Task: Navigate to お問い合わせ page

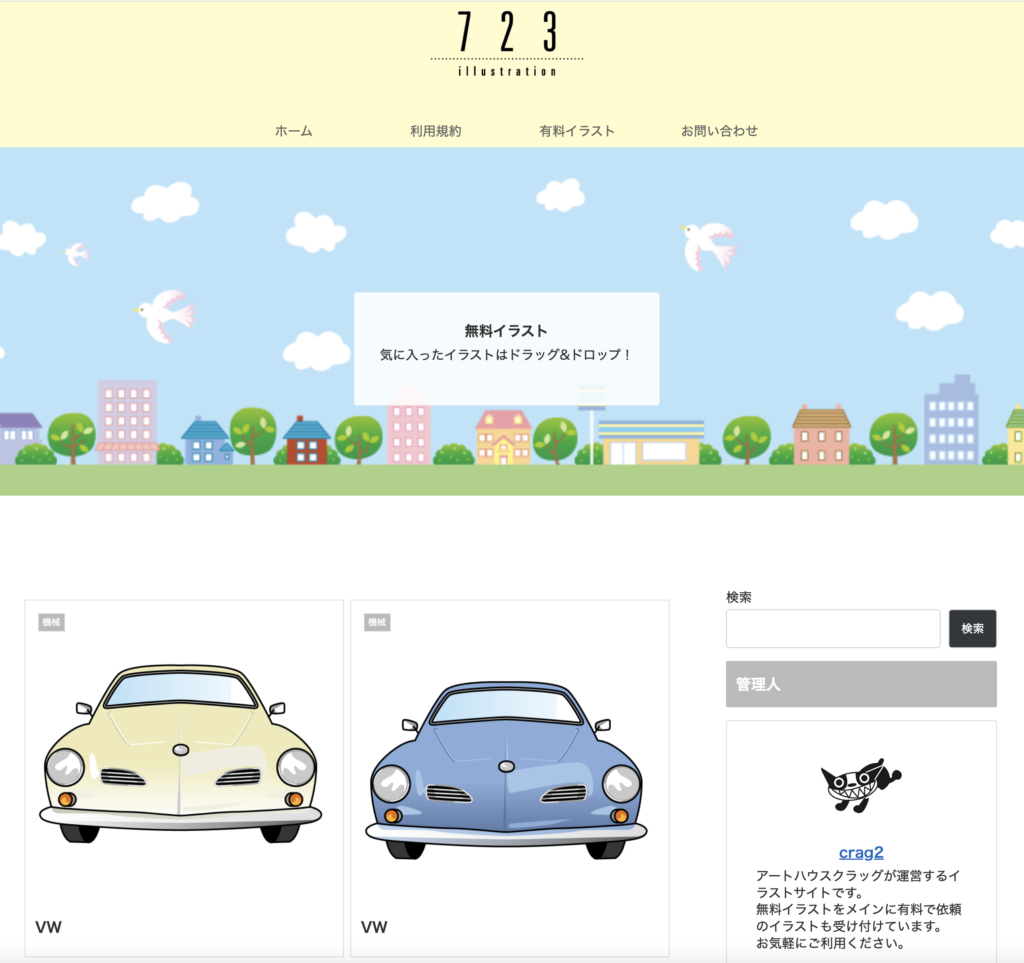Action: pos(719,131)
